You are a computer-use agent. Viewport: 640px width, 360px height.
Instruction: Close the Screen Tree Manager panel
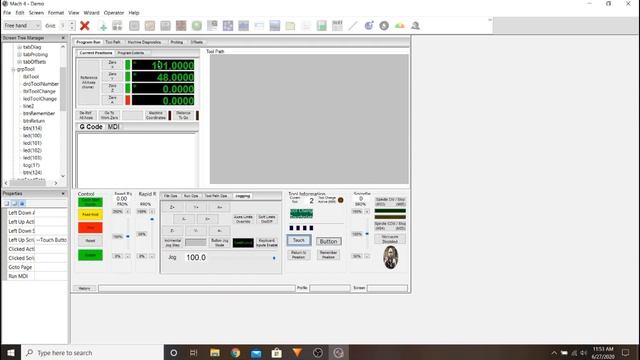tap(63, 38)
